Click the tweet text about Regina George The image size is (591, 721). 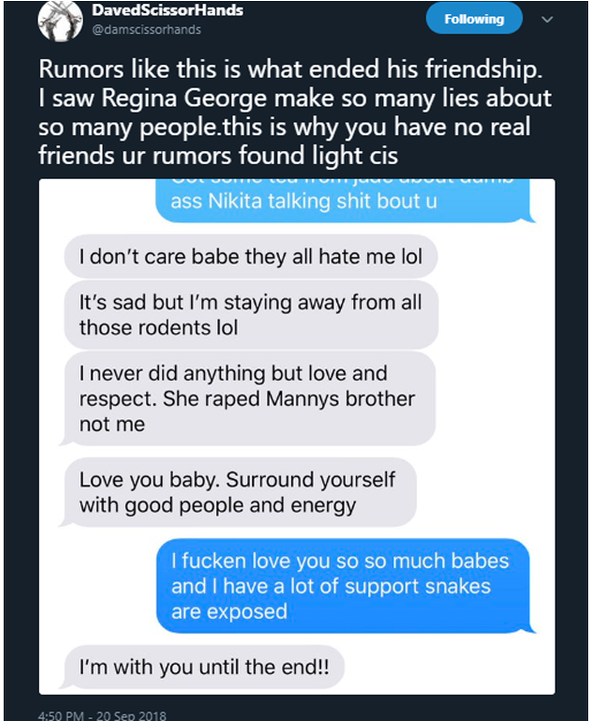(x=295, y=112)
